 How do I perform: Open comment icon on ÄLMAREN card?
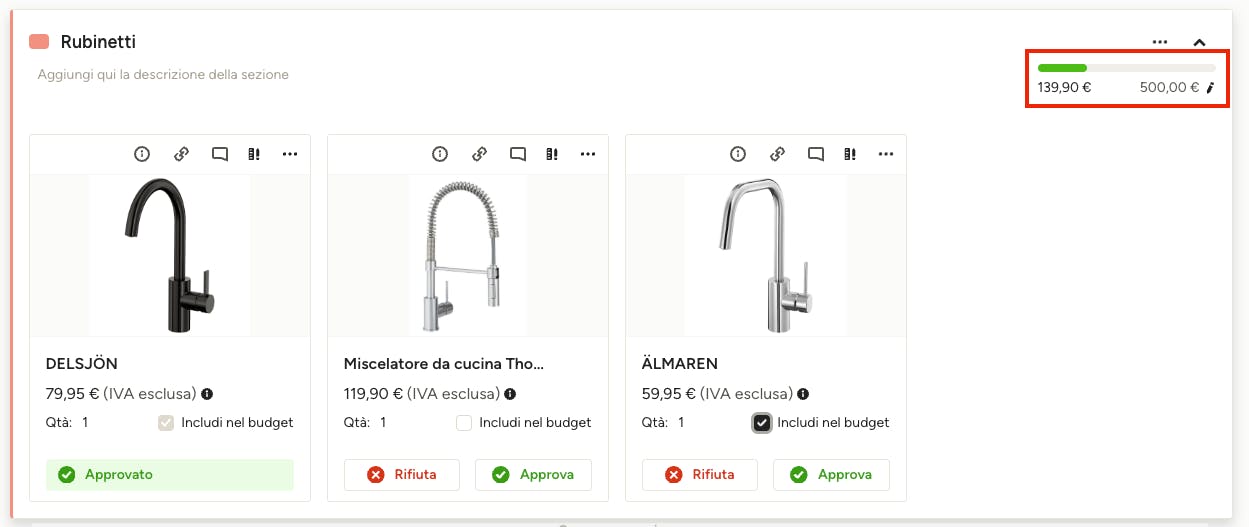tap(816, 154)
